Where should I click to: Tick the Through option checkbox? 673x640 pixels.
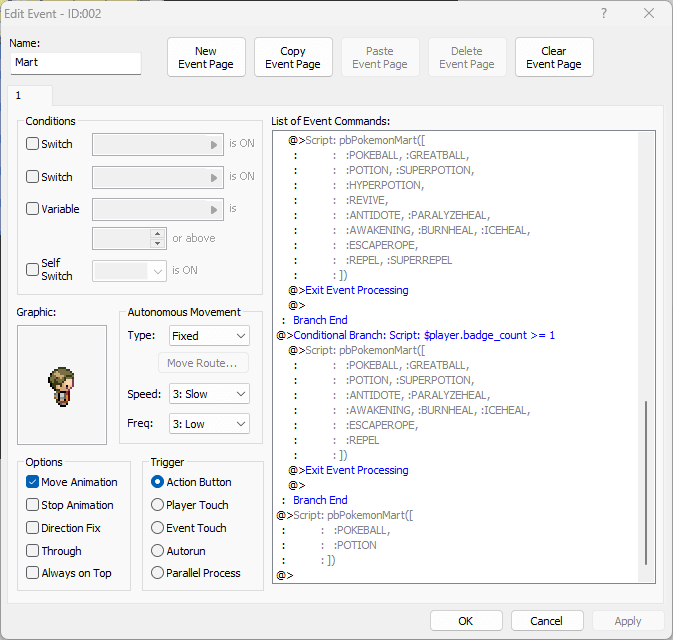point(32,550)
